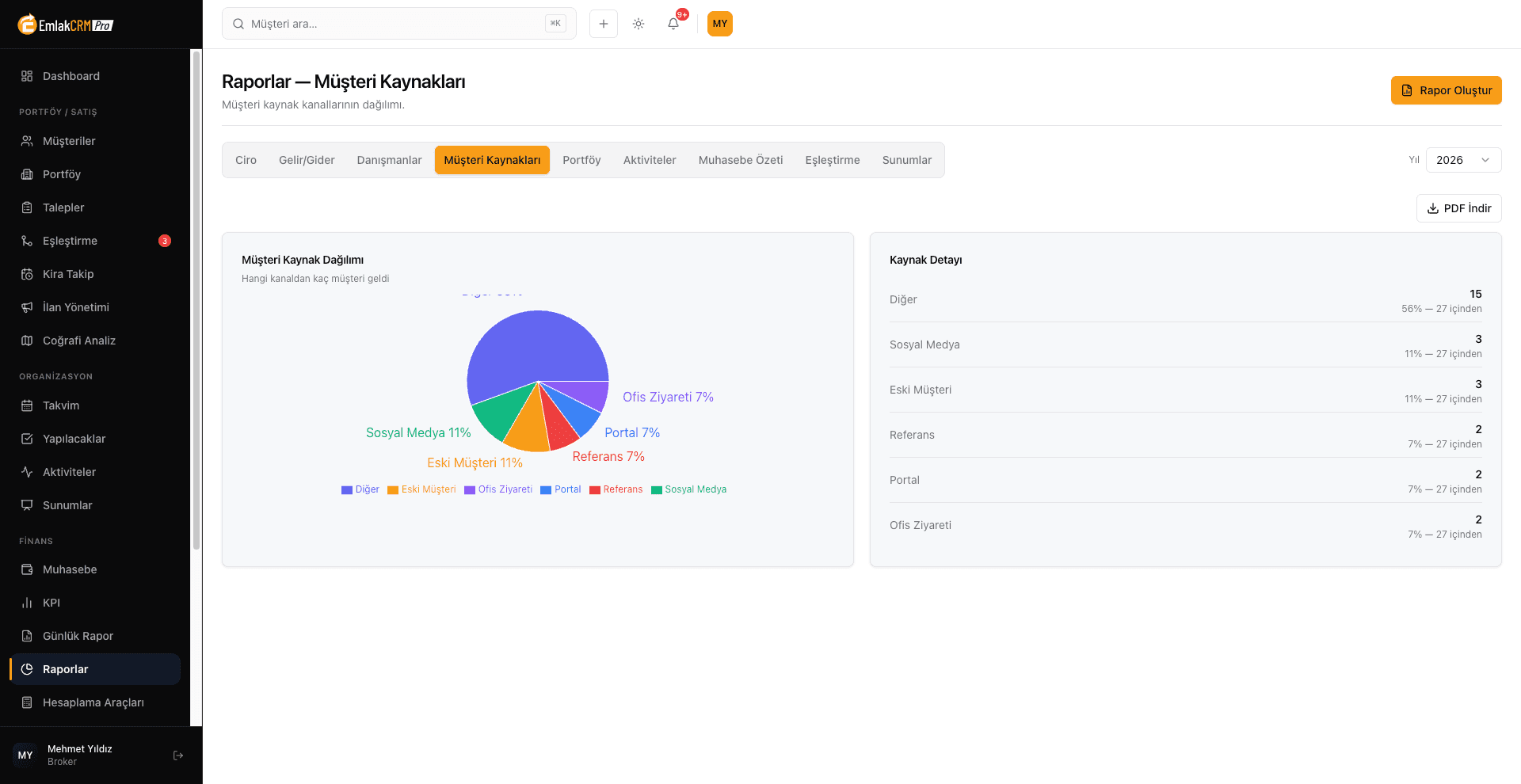Open Günlük Rapor in sidebar

[95, 636]
